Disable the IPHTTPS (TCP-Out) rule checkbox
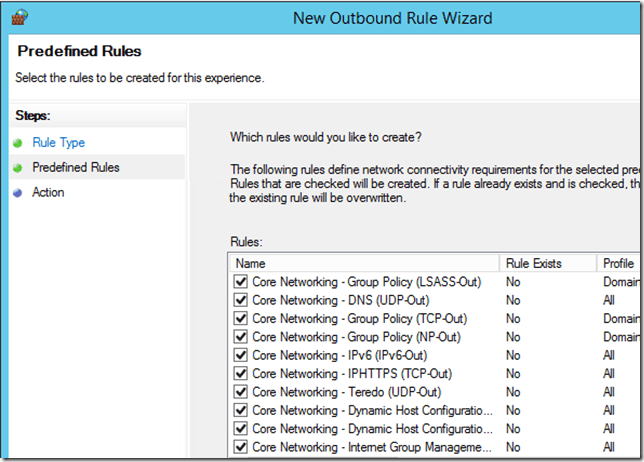 click(240, 374)
